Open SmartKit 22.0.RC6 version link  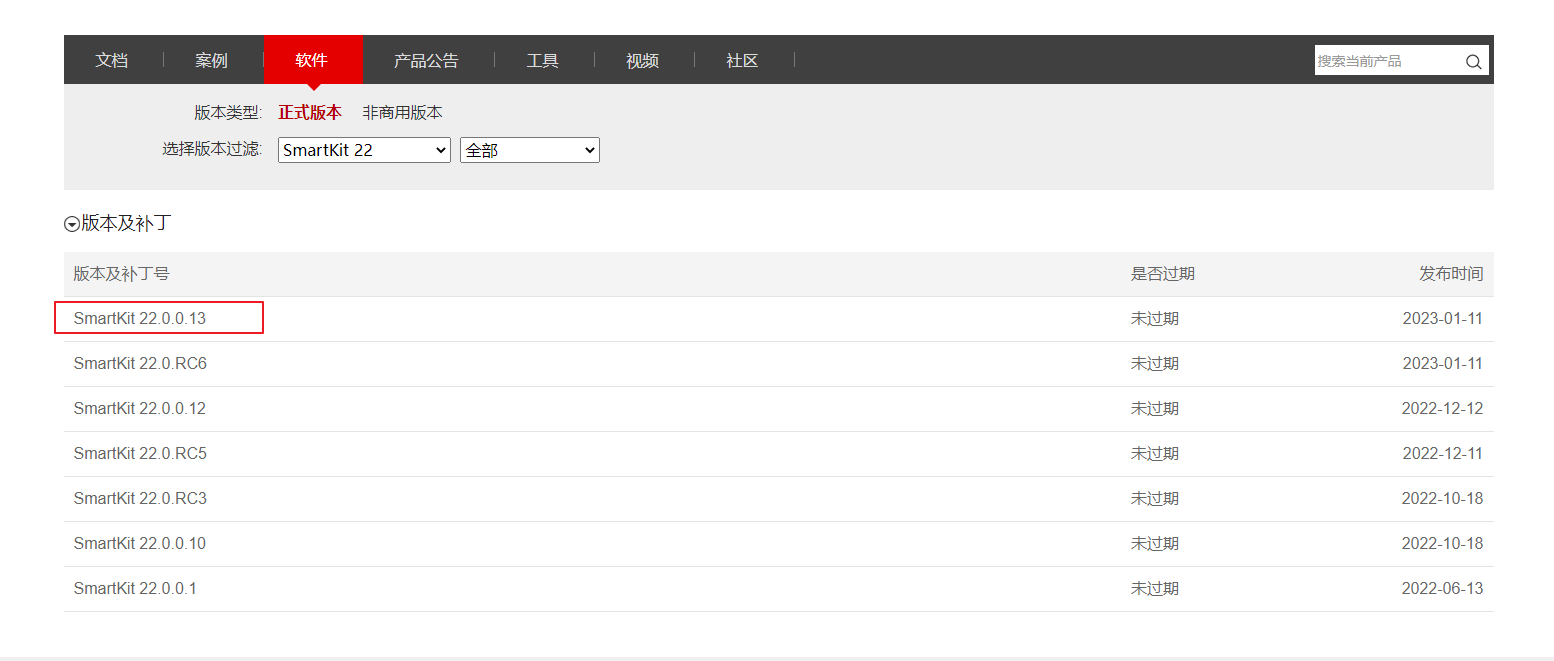[x=140, y=363]
